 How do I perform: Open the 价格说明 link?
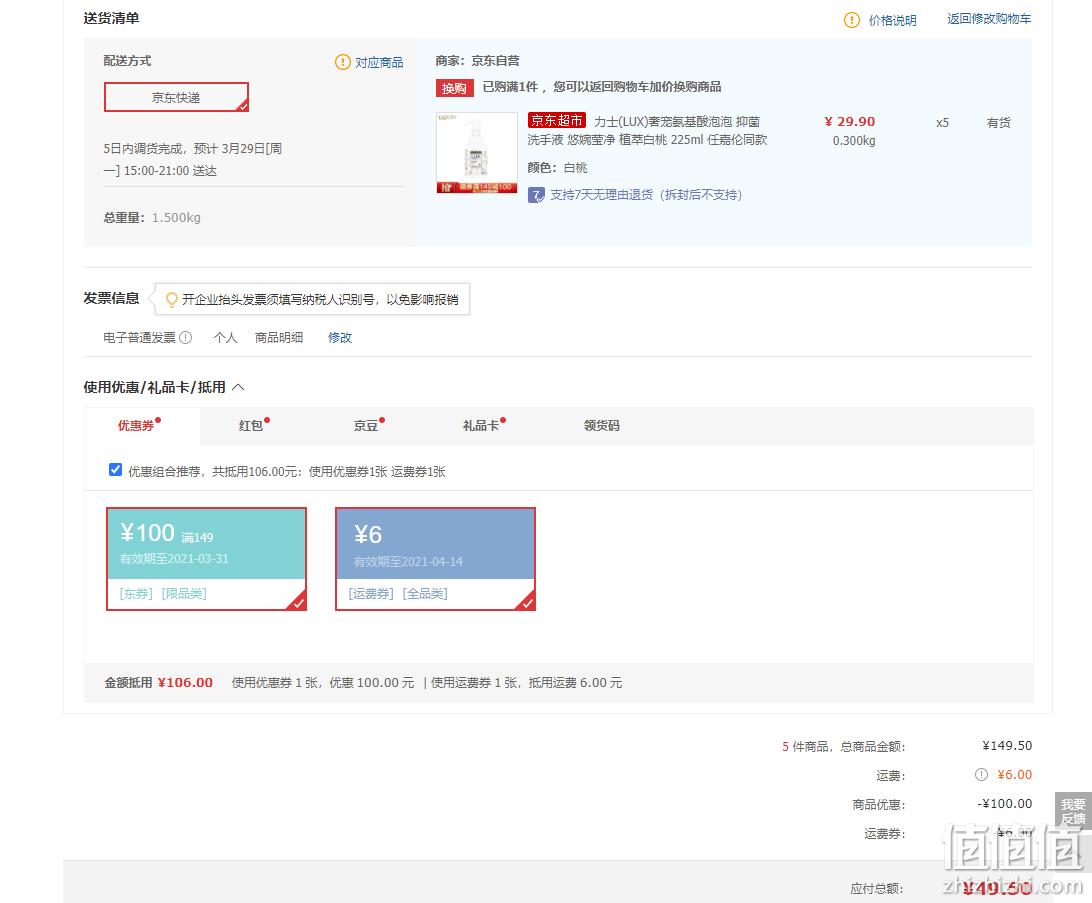(892, 20)
